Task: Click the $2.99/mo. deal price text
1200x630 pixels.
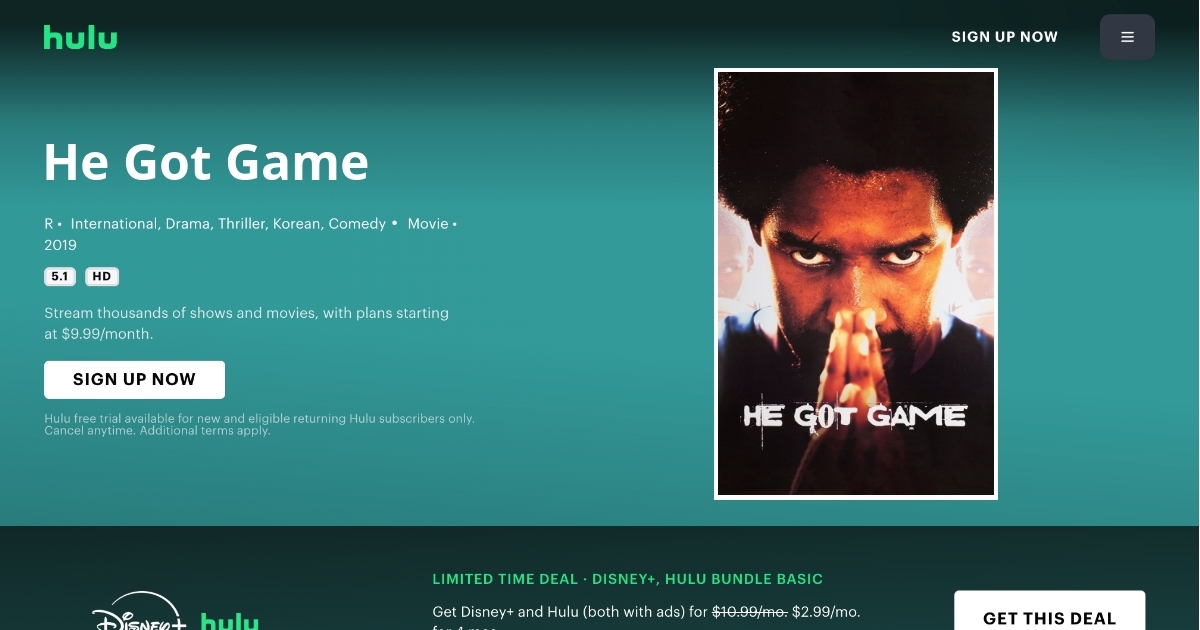Action: [x=826, y=611]
